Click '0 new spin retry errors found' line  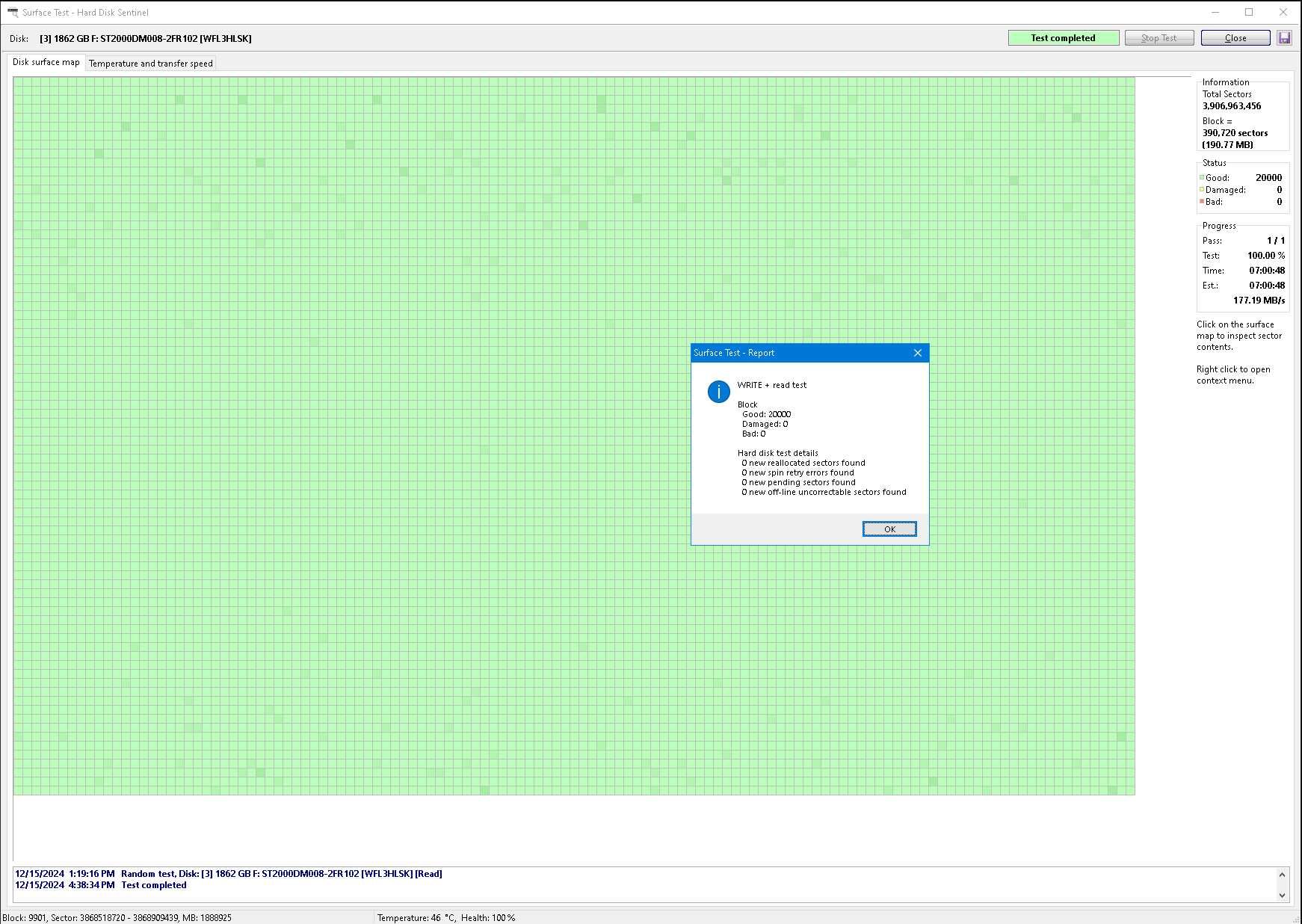point(797,472)
